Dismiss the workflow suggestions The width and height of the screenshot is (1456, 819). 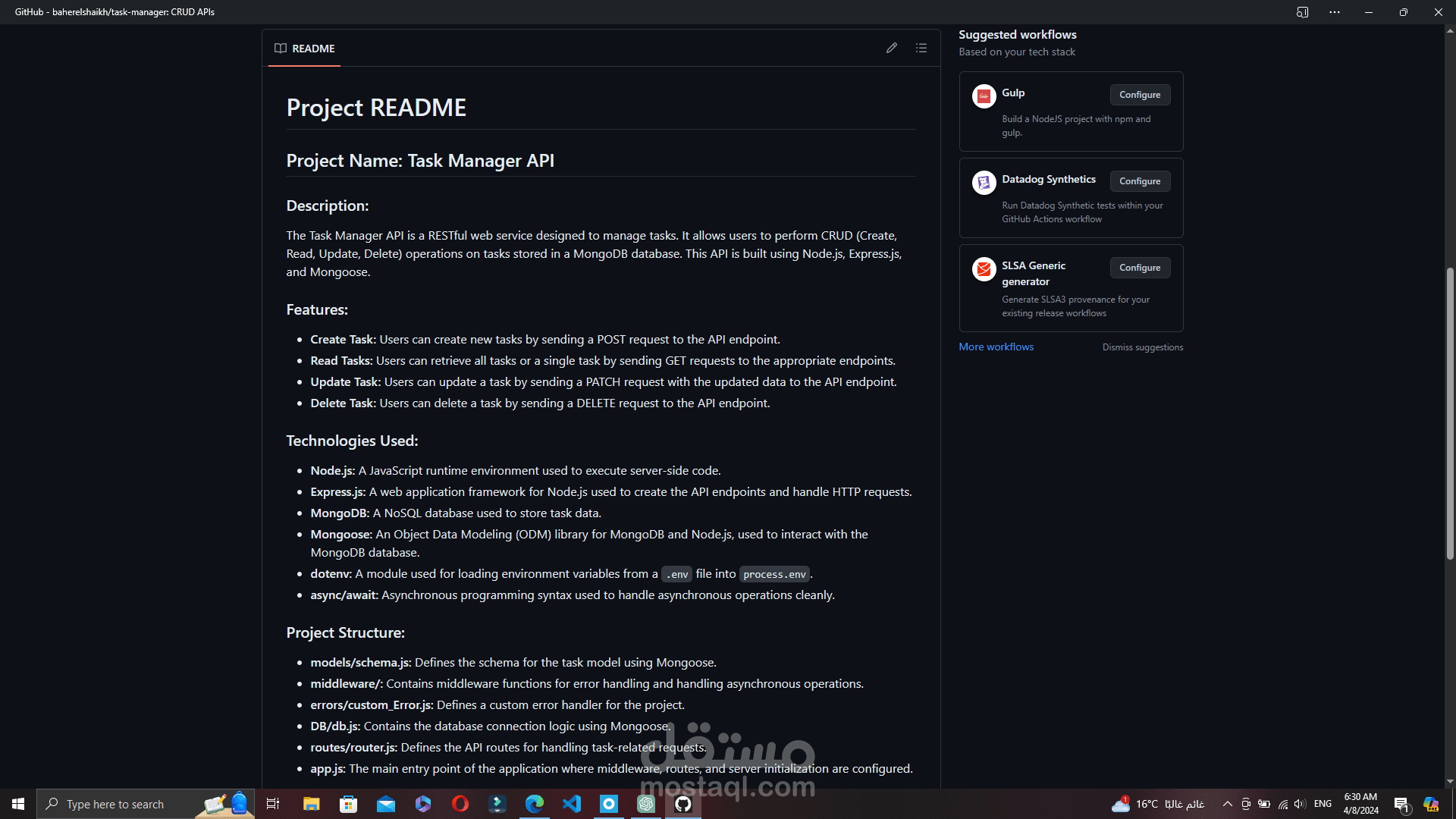point(1142,347)
